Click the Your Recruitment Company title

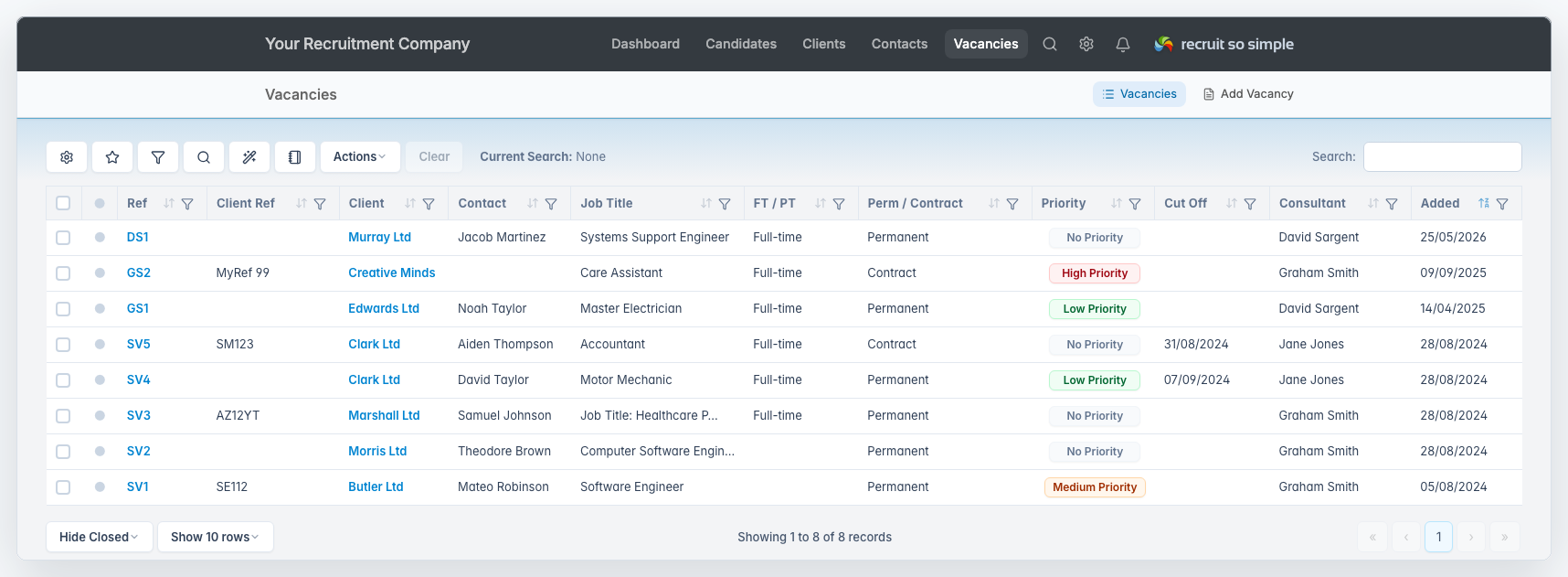pyautogui.click(x=367, y=44)
